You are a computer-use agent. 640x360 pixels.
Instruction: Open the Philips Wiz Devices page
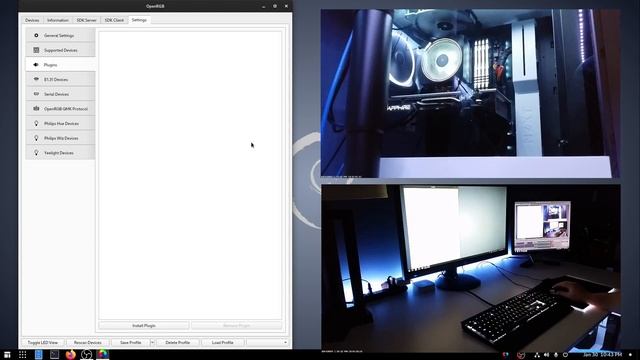(60, 138)
